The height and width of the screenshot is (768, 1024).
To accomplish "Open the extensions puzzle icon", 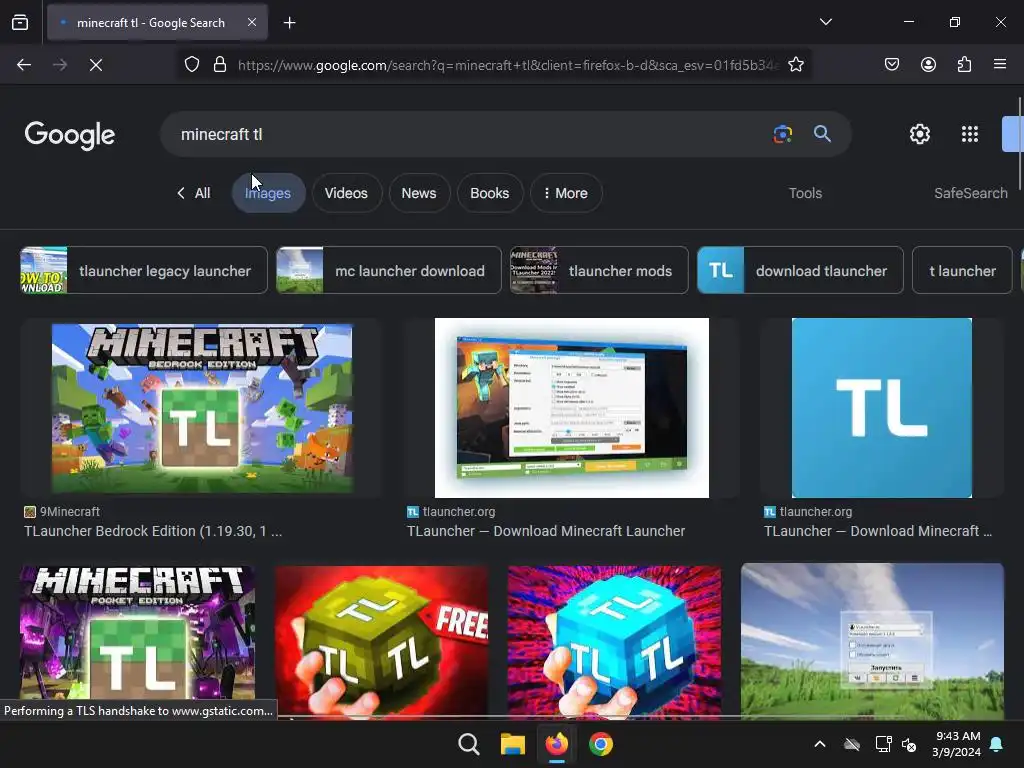I will [965, 65].
